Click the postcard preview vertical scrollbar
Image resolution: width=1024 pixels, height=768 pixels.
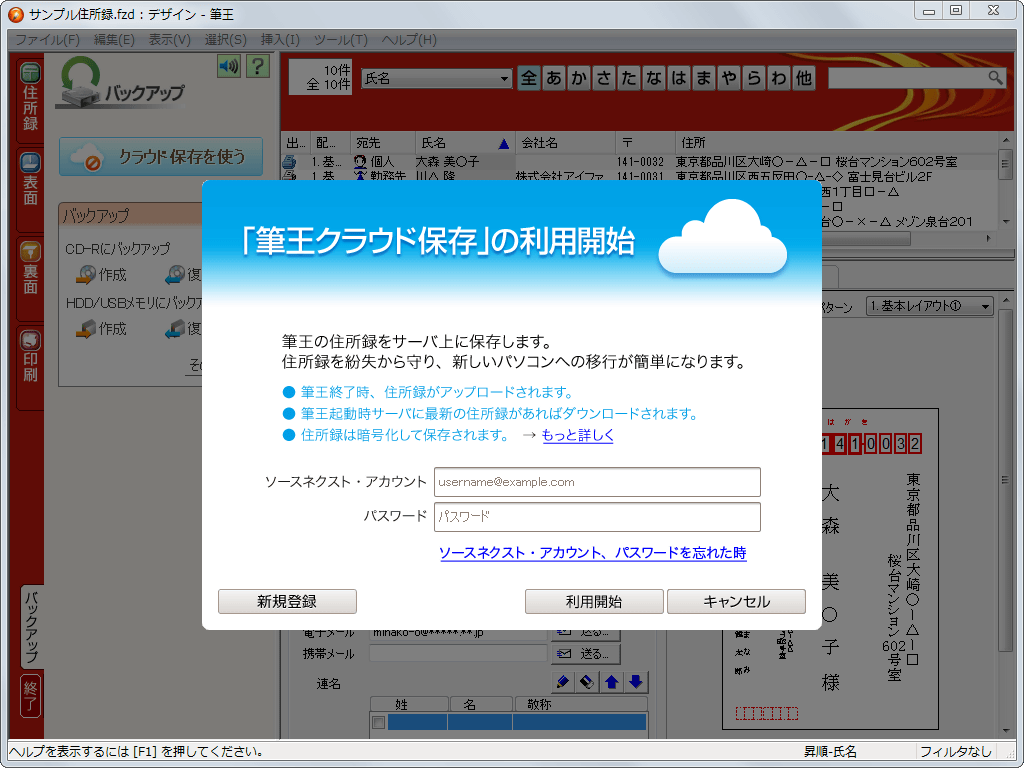coord(1006,516)
